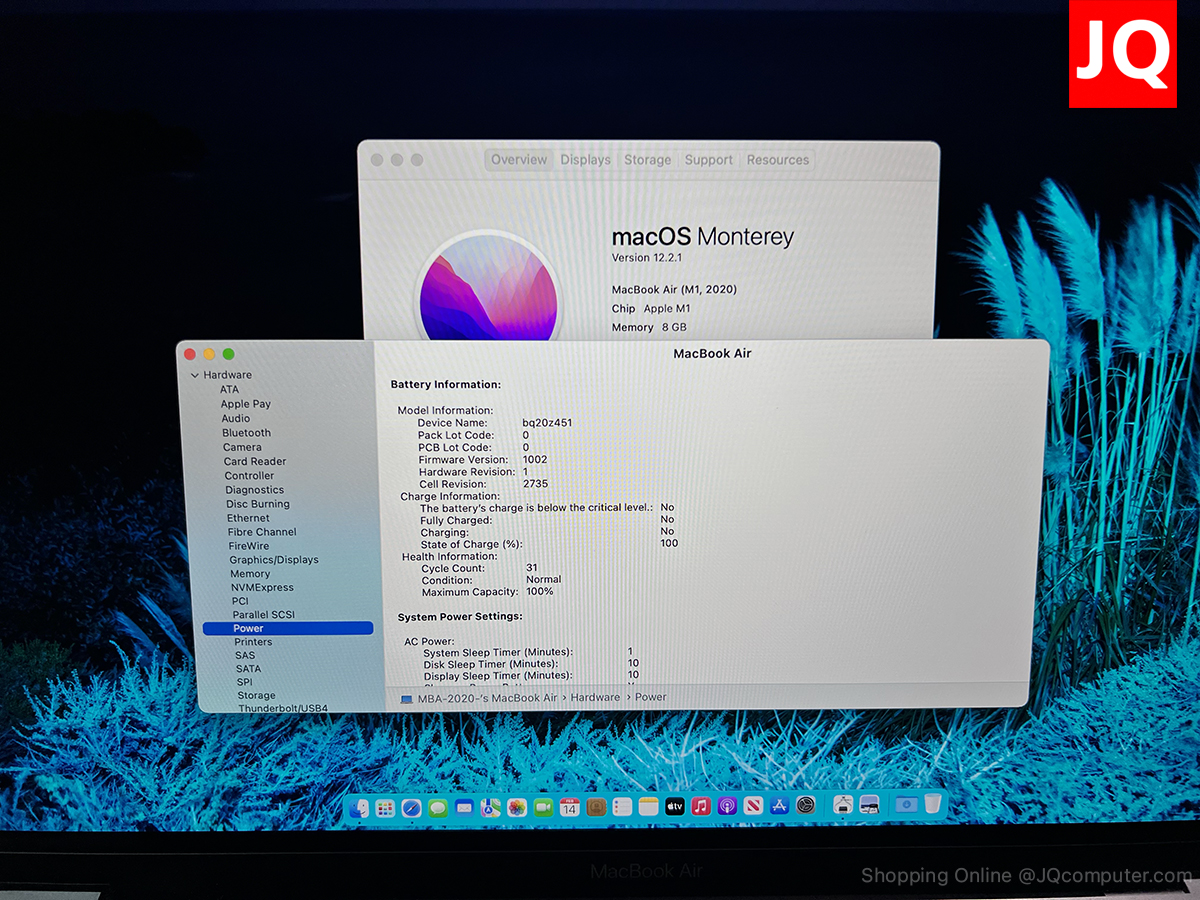Select ATA in the sidebar
Screen dimensions: 1200x900
point(229,390)
